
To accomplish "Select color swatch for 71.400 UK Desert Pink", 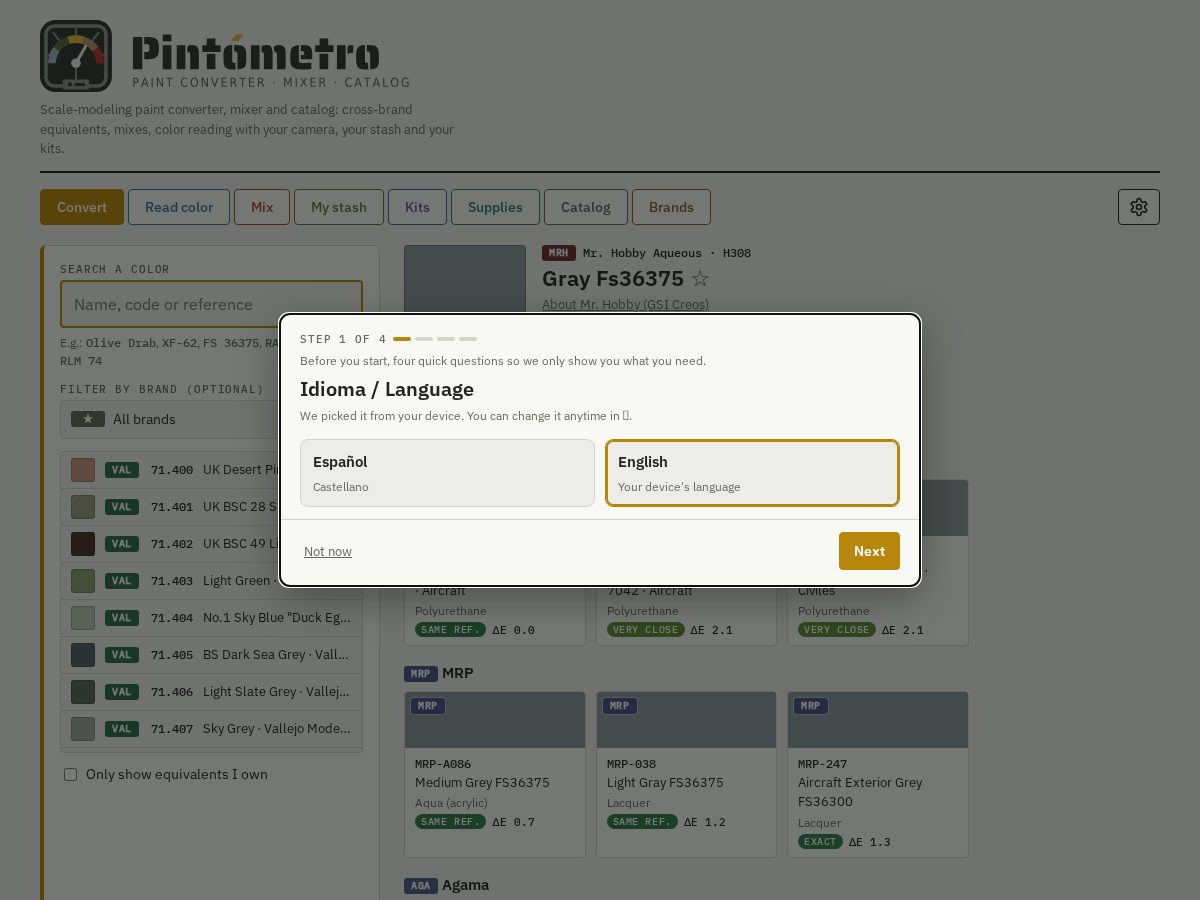I will coord(83,470).
